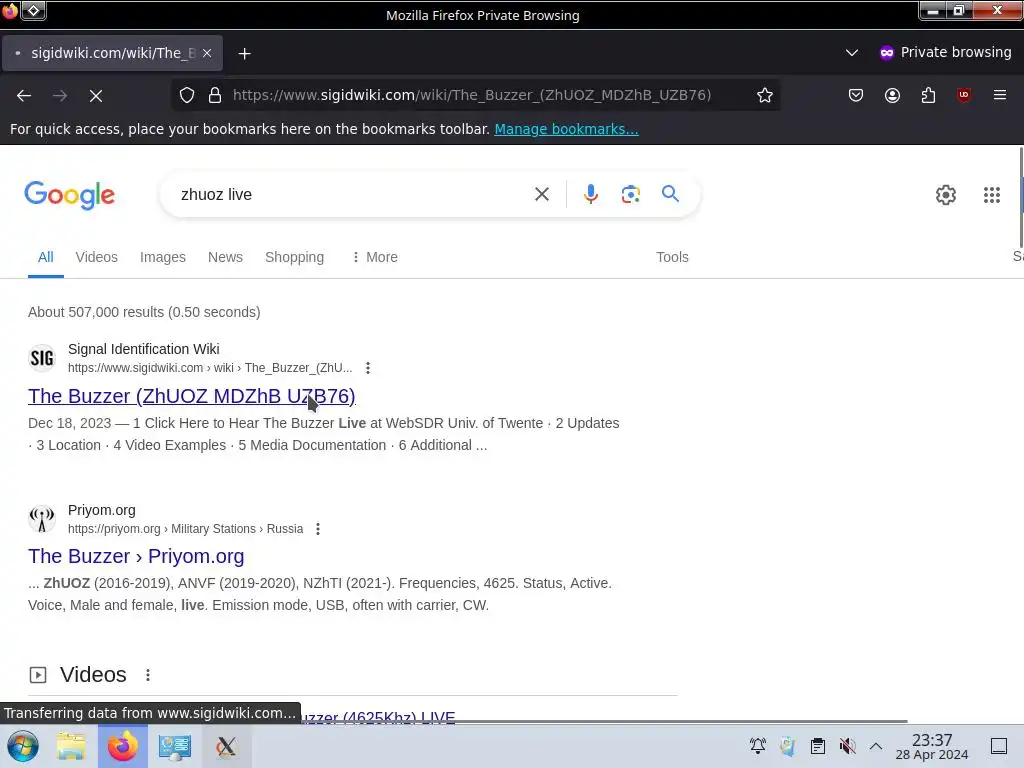The image size is (1024, 768).
Task: Open the X application in taskbar
Action: pyautogui.click(x=226, y=746)
